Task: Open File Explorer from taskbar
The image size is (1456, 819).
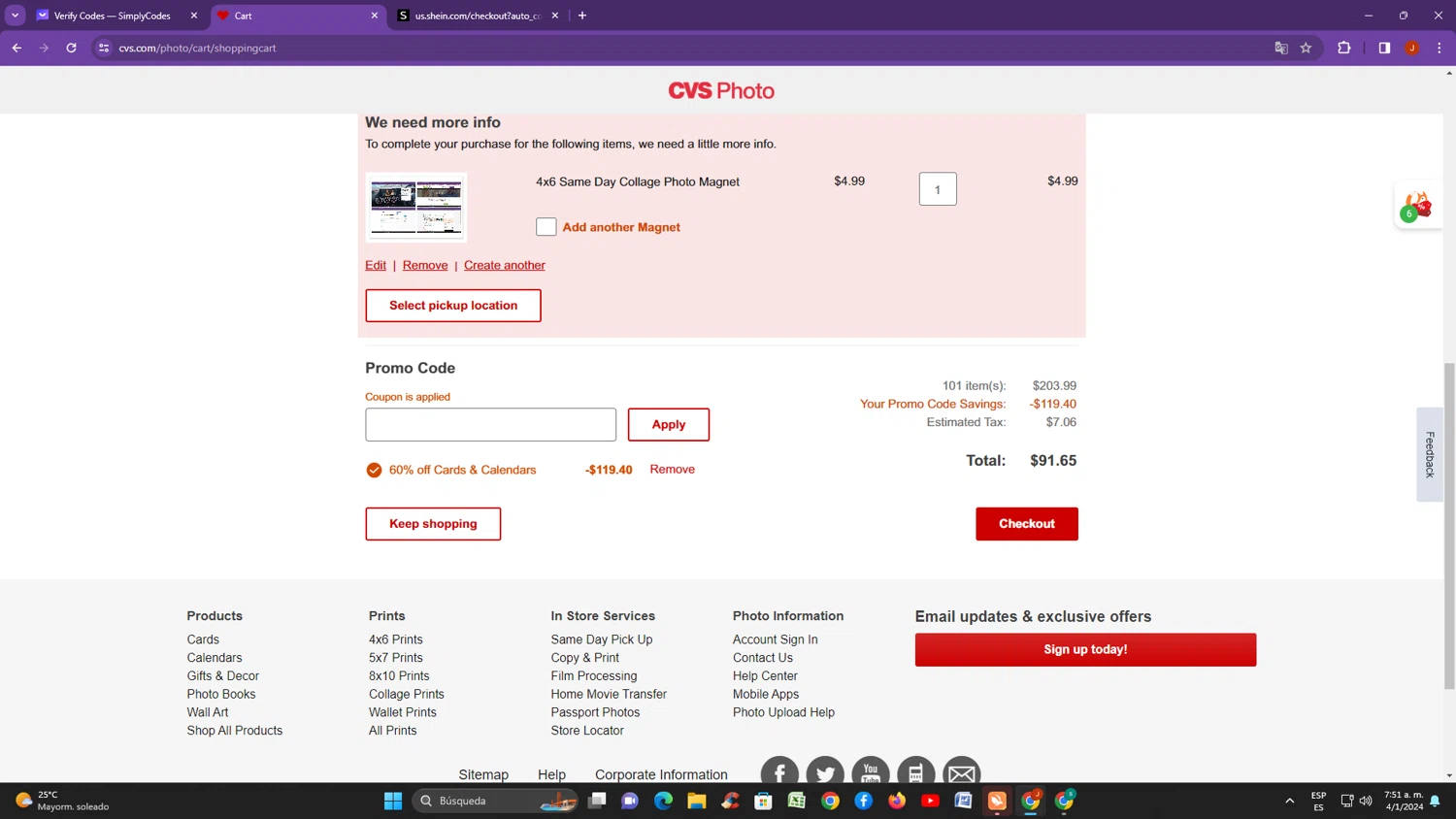Action: pyautogui.click(x=697, y=801)
